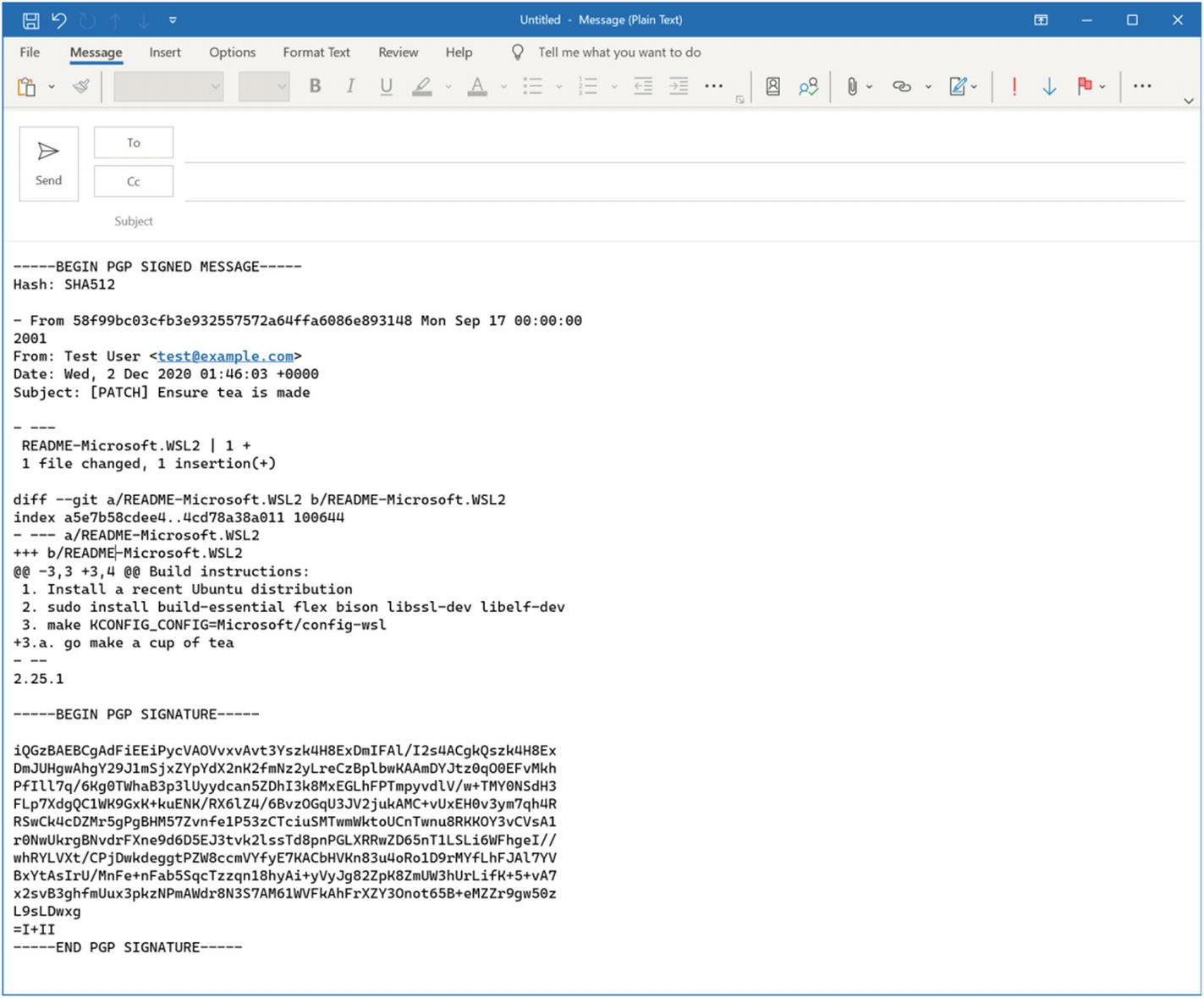Send the message
The width and height of the screenshot is (1204, 998).
pyautogui.click(x=49, y=163)
